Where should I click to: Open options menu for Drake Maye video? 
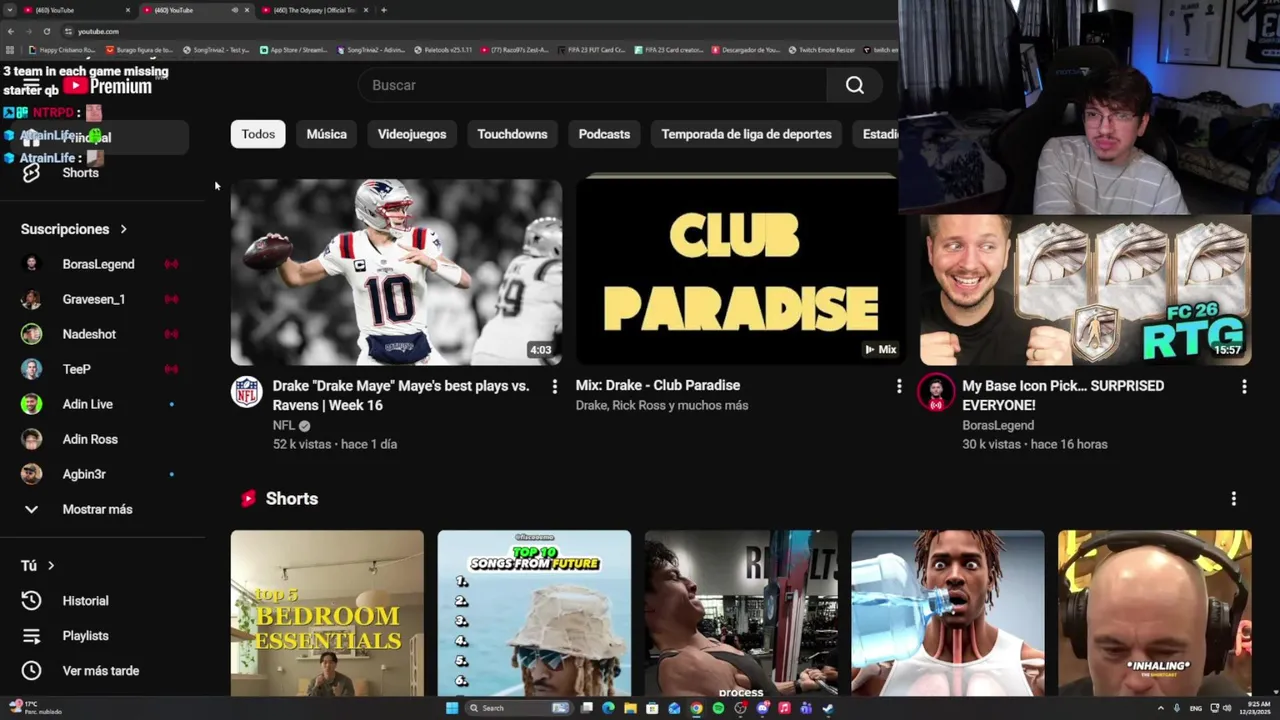click(x=554, y=386)
